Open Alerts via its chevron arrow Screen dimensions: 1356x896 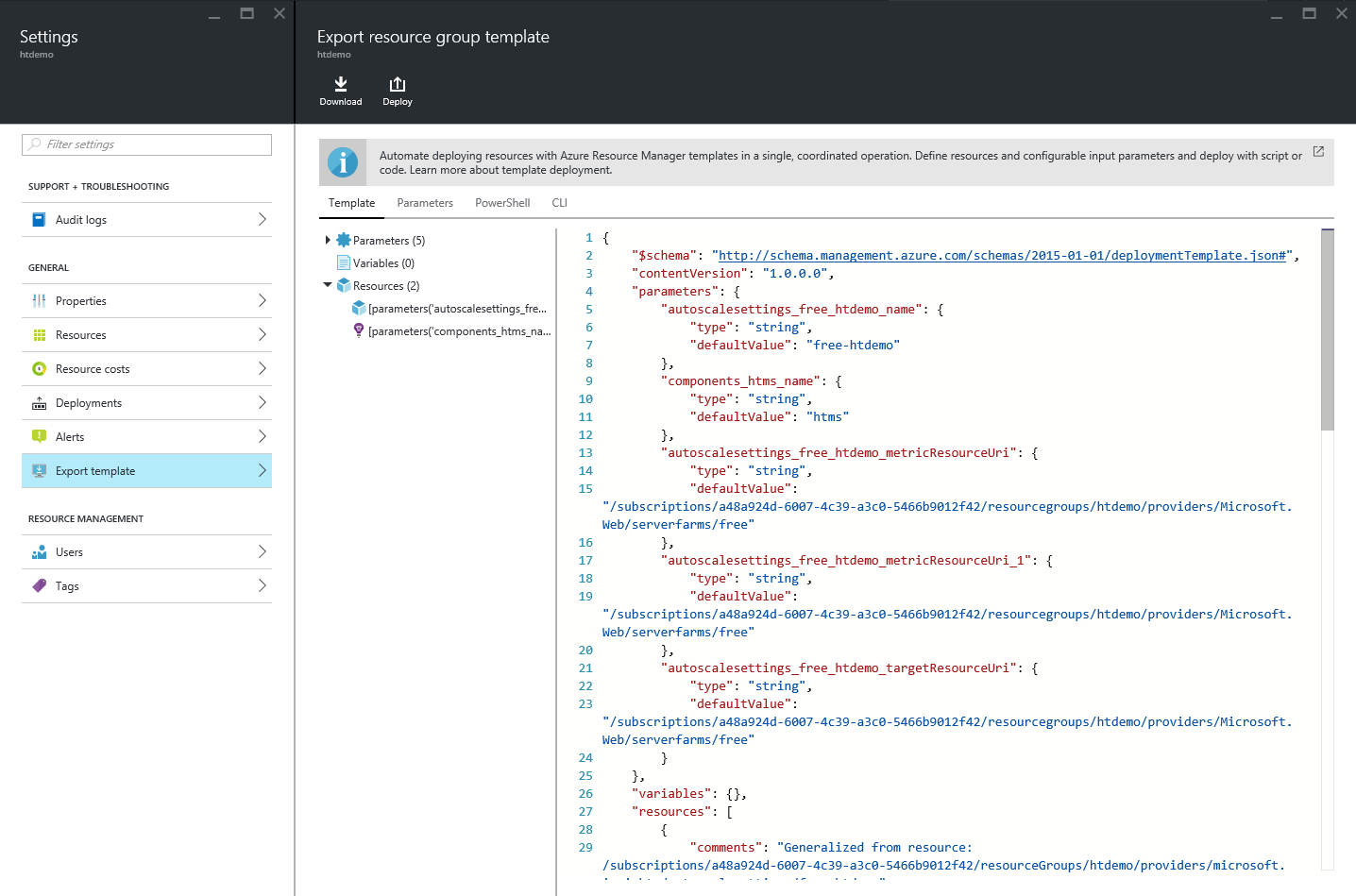[262, 436]
